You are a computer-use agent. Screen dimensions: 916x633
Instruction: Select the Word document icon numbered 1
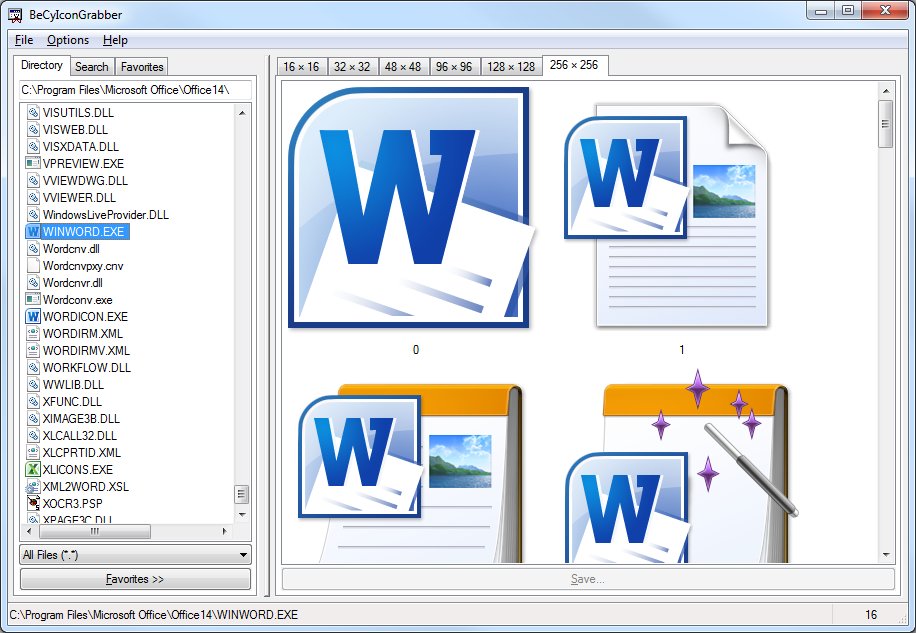click(x=666, y=215)
